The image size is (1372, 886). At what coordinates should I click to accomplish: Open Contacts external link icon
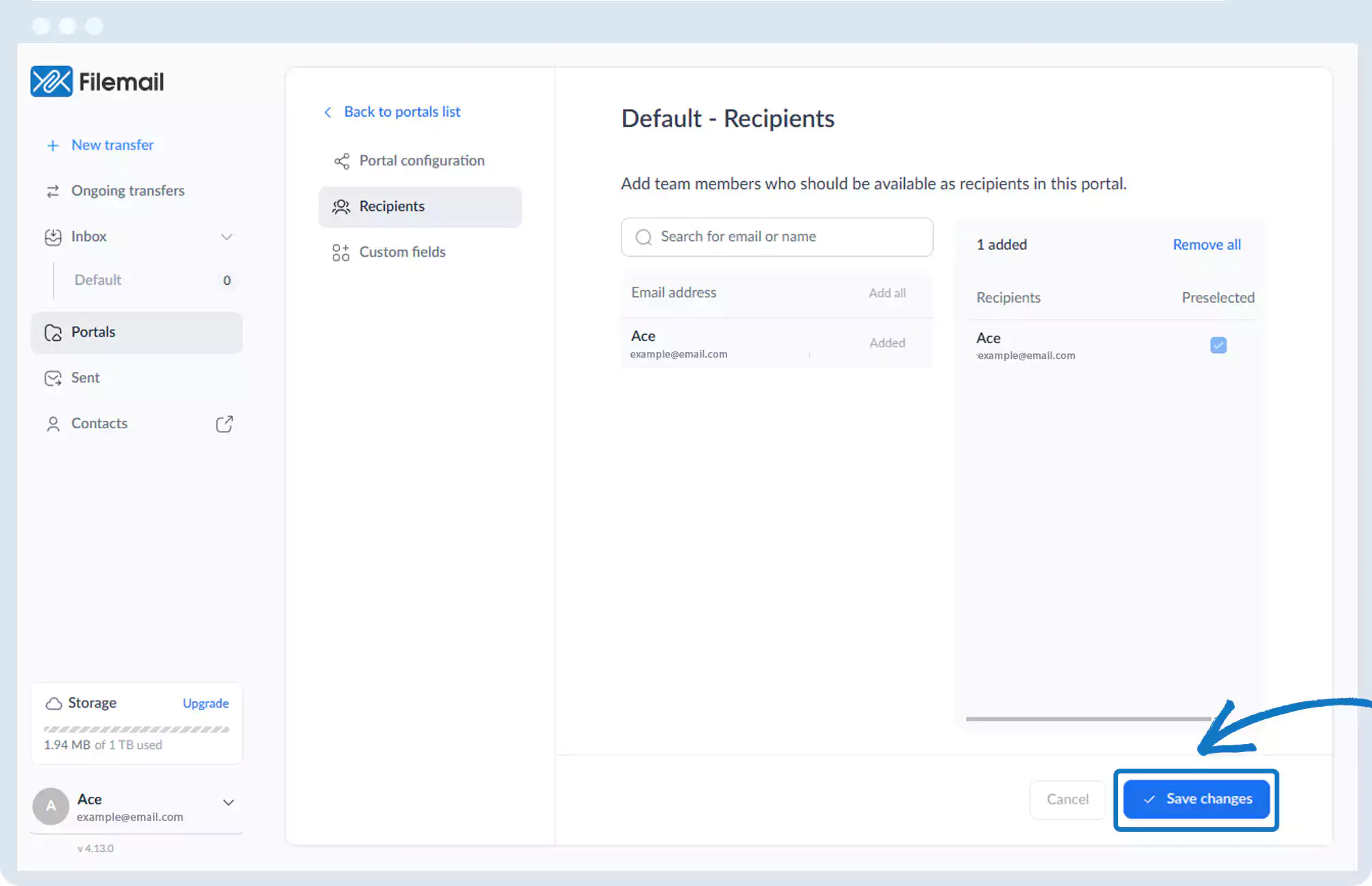[224, 424]
